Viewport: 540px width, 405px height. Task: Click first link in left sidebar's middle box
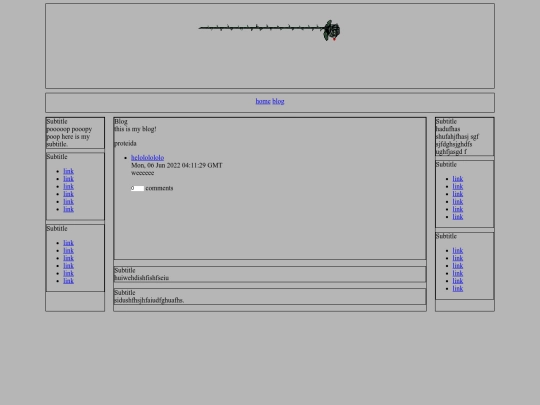point(69,171)
